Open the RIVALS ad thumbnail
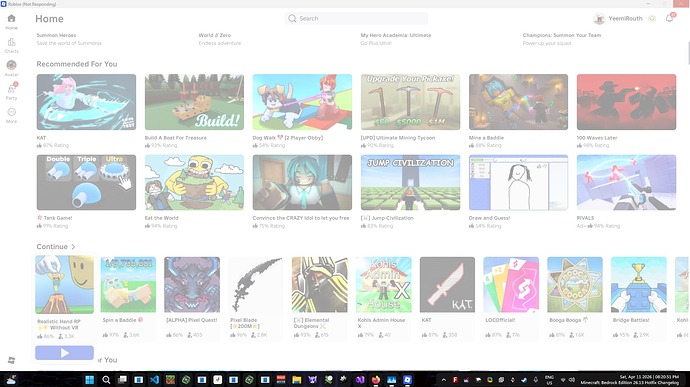Image resolution: width=690 pixels, height=387 pixels. click(627, 182)
